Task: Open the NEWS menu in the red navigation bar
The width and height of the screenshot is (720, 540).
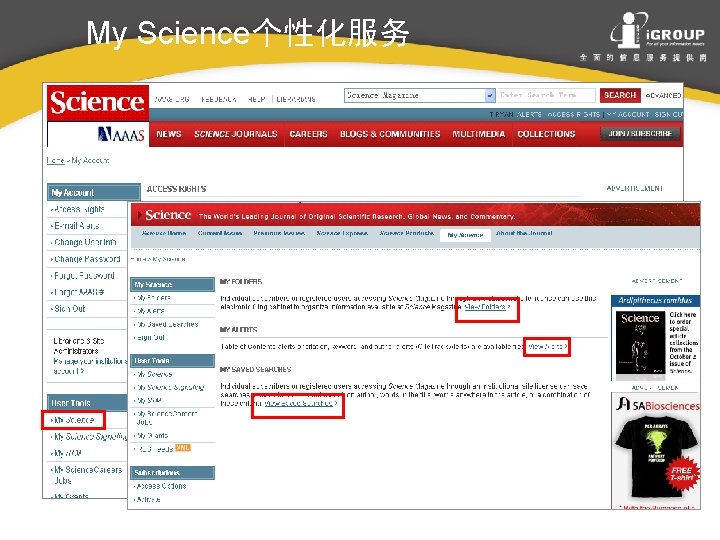Action: pos(169,134)
